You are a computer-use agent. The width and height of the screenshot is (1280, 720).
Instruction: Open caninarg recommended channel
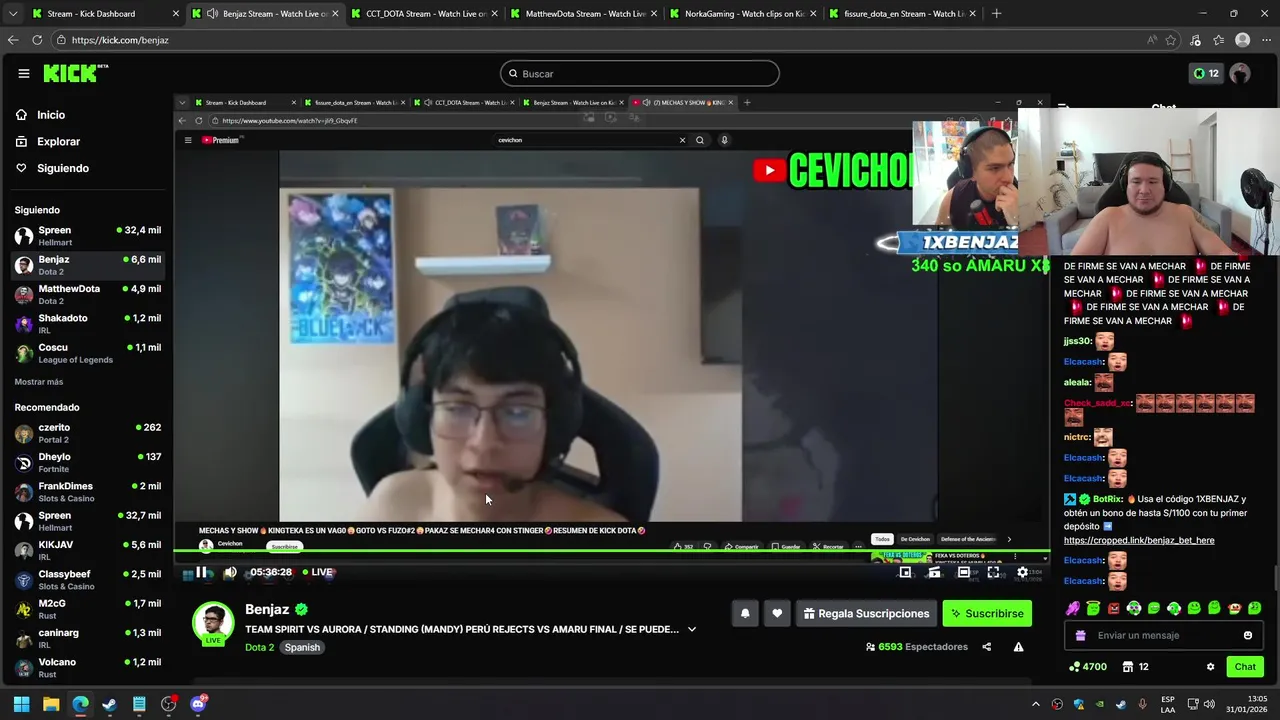[88, 638]
